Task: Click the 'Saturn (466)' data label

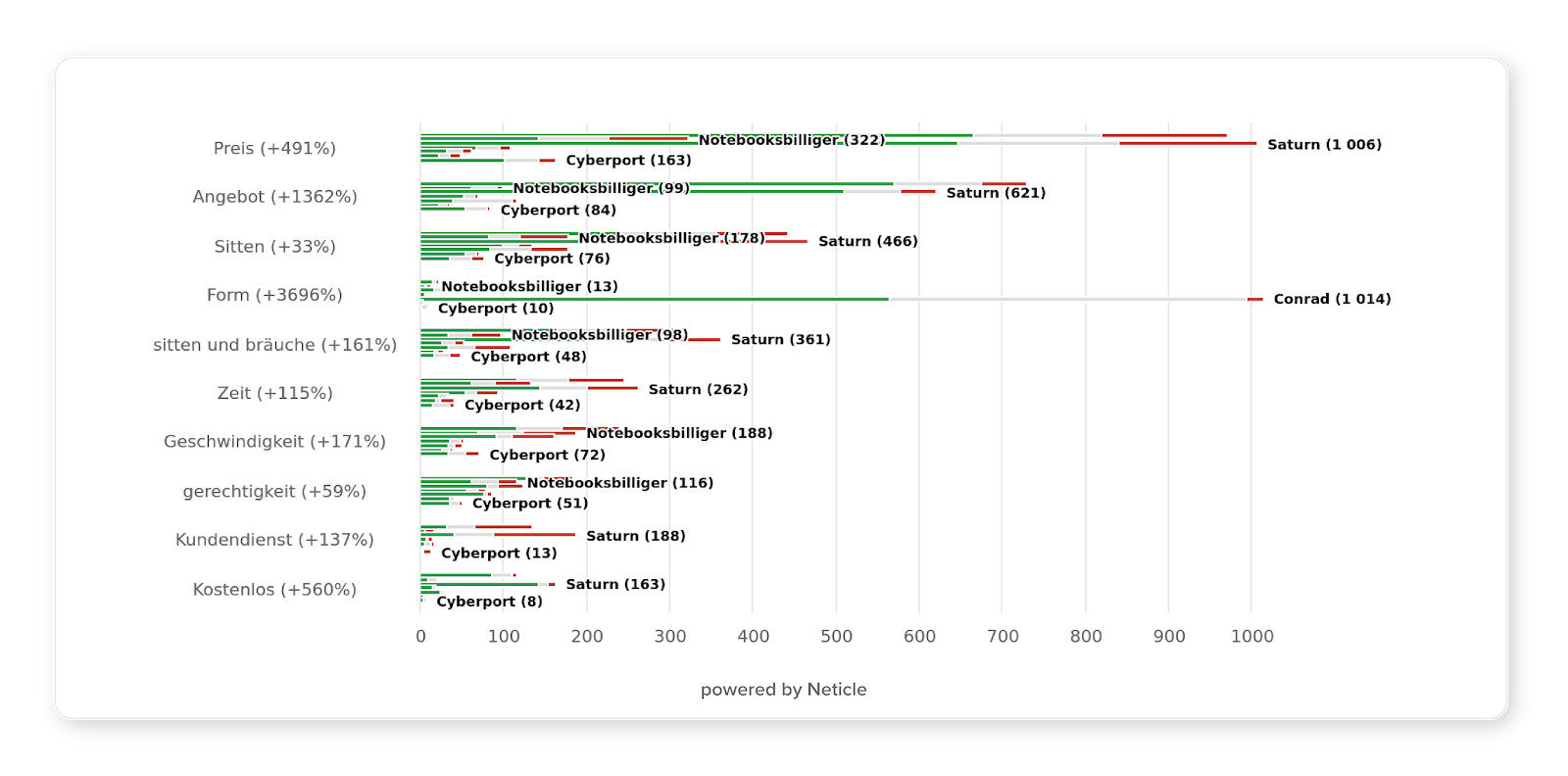Action: tap(867, 241)
